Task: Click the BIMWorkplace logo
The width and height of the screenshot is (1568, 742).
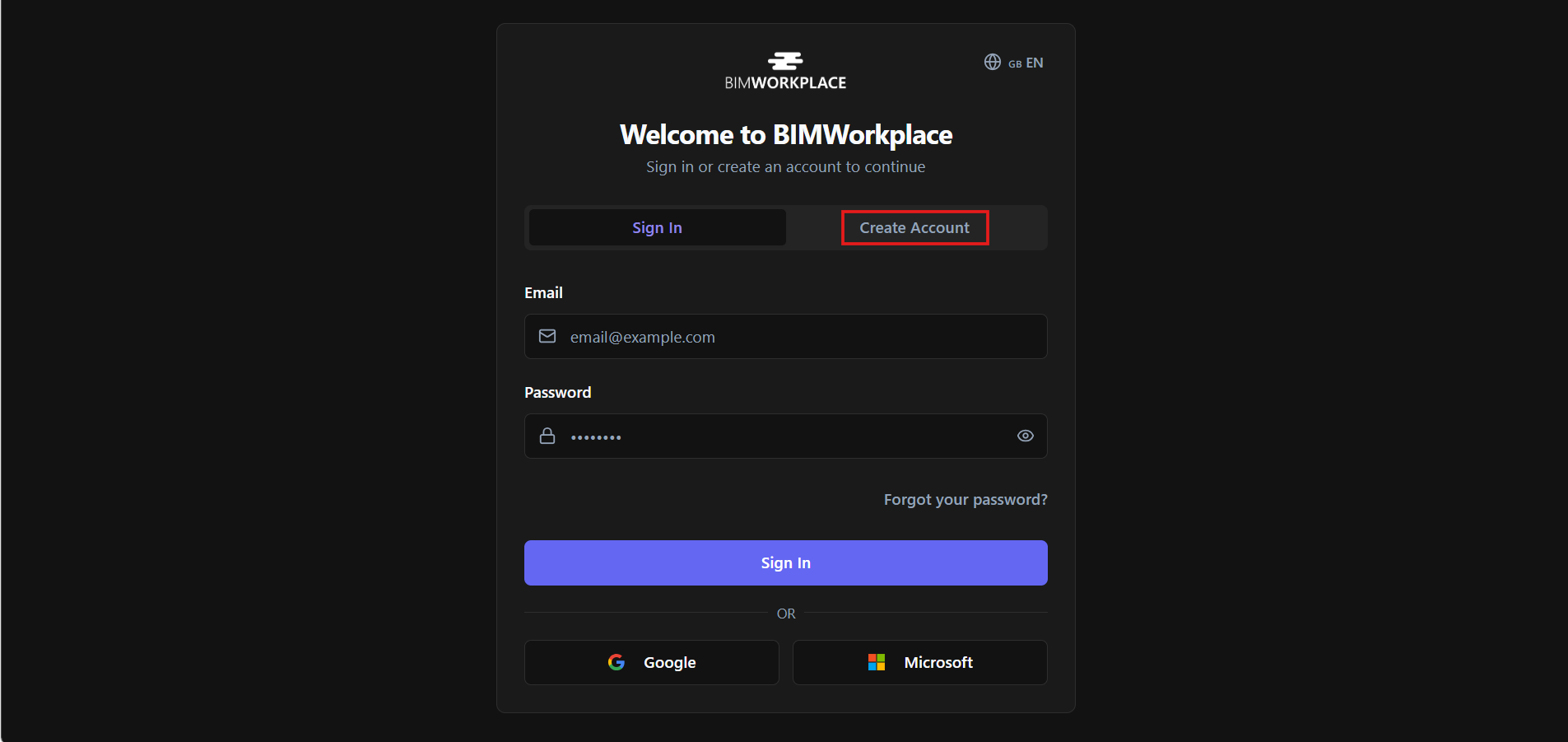Action: (x=785, y=71)
